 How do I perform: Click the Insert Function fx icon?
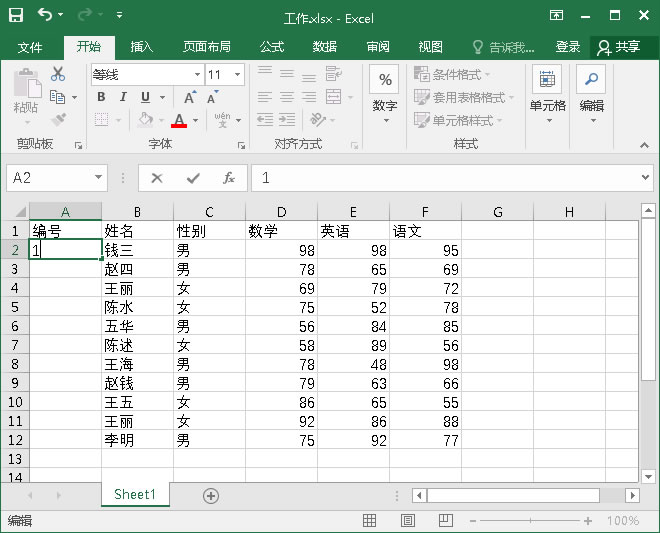(x=229, y=178)
